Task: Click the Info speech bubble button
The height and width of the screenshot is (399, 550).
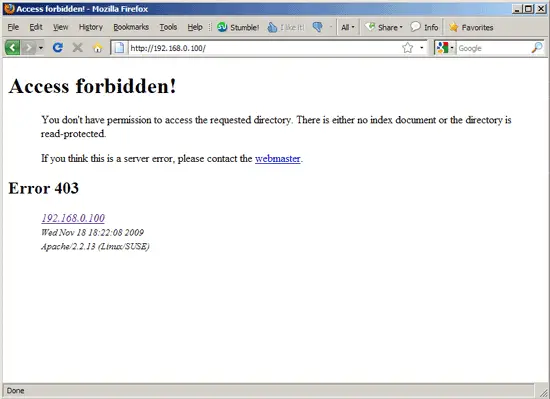Action: pos(424,27)
